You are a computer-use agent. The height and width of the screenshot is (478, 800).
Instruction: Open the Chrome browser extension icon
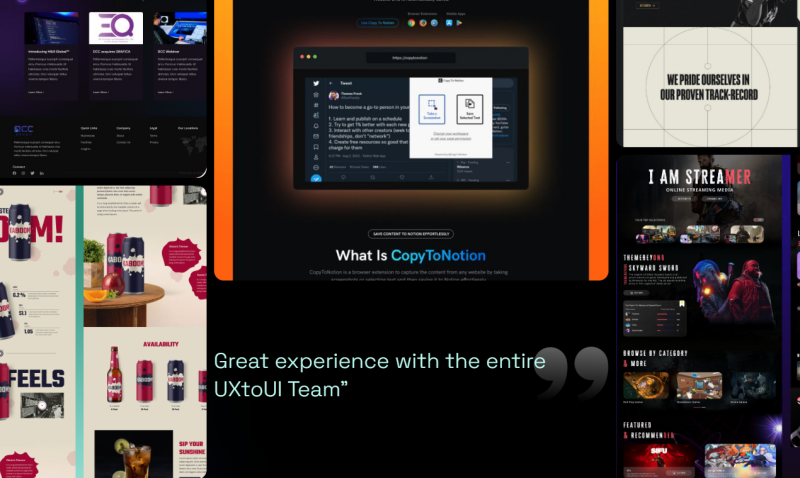(x=411, y=23)
